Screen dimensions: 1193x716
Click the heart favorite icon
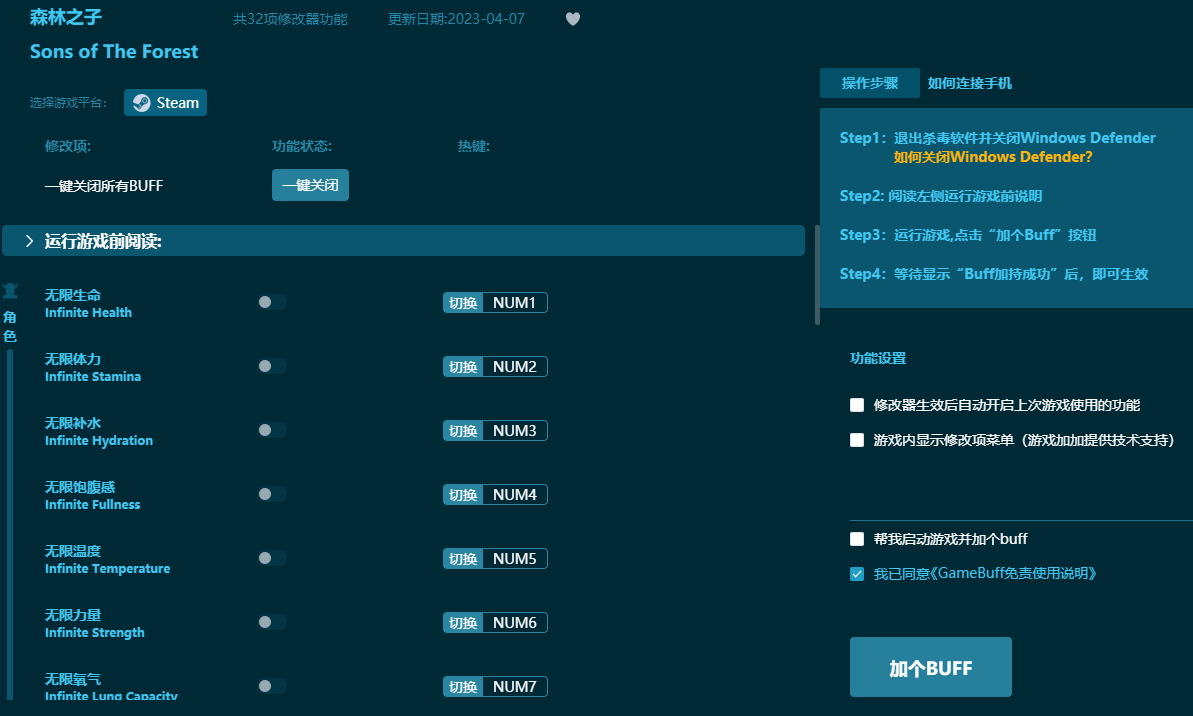point(573,19)
